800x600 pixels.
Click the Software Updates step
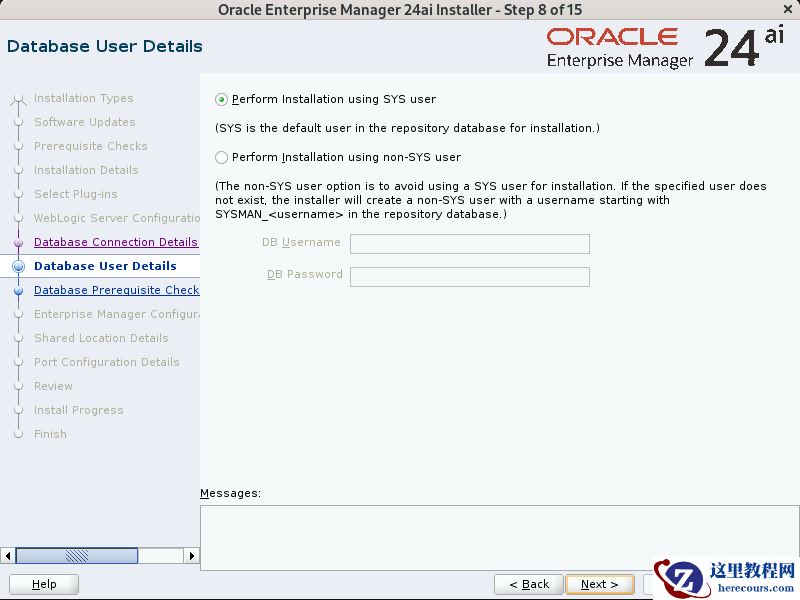point(85,122)
